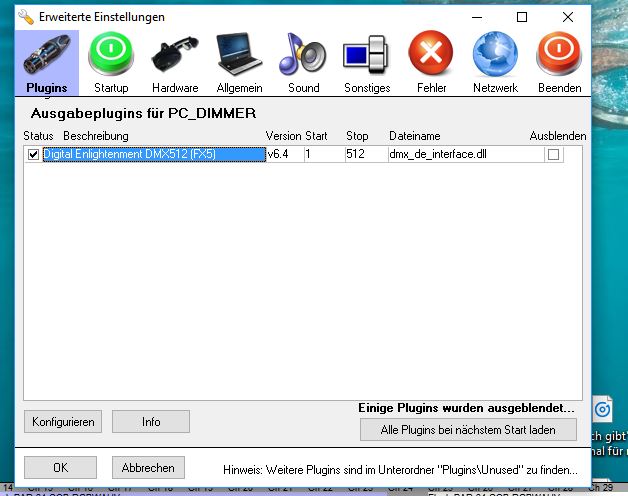Image resolution: width=628 pixels, height=496 pixels.
Task: Go to Sonstiges settings
Action: 367,63
